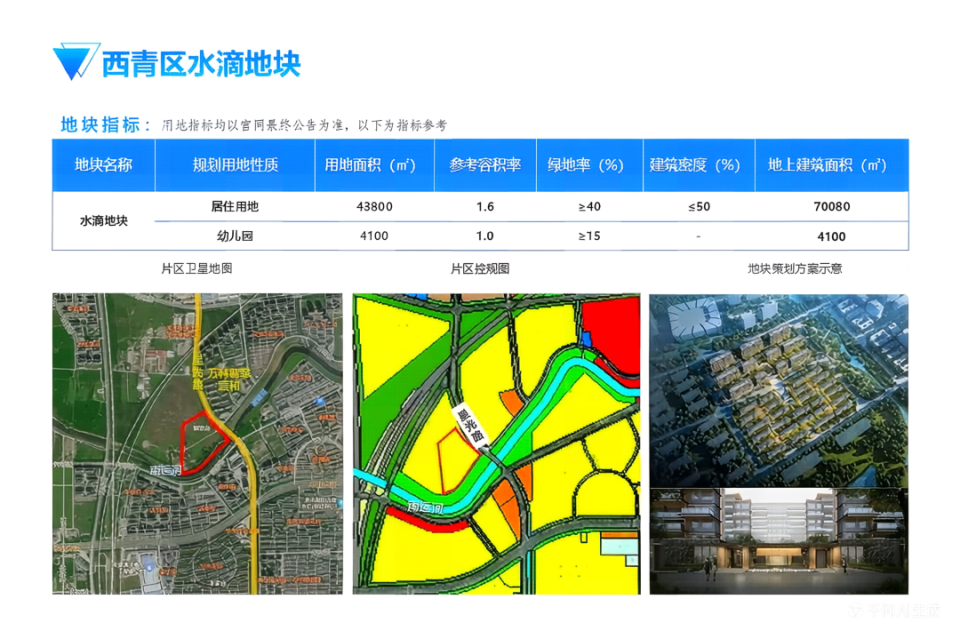Select the 43800 area value

pyautogui.click(x=375, y=207)
